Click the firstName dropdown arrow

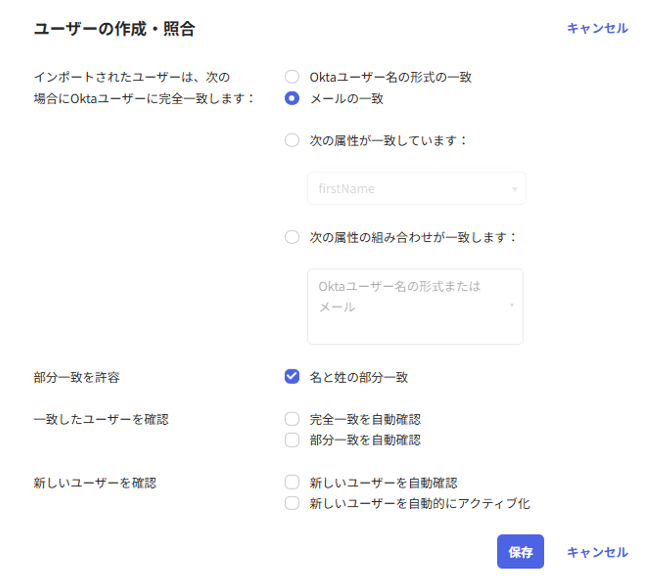coord(515,189)
